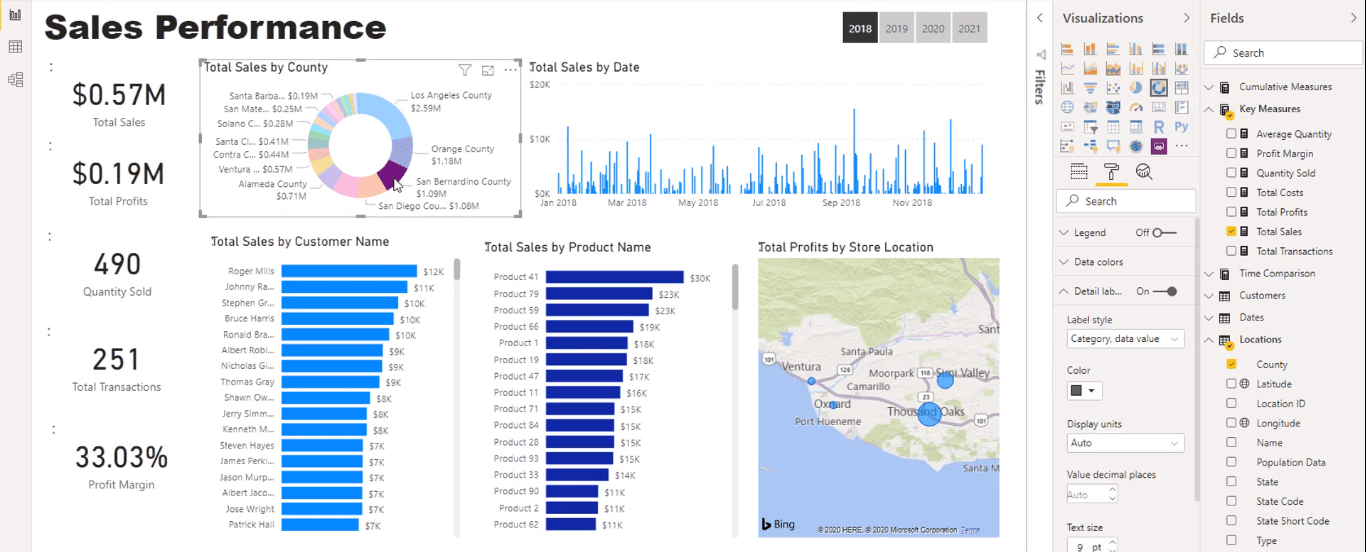This screenshot has width=1366, height=552.
Task: Click the Terms link on the map
Action: (x=970, y=530)
